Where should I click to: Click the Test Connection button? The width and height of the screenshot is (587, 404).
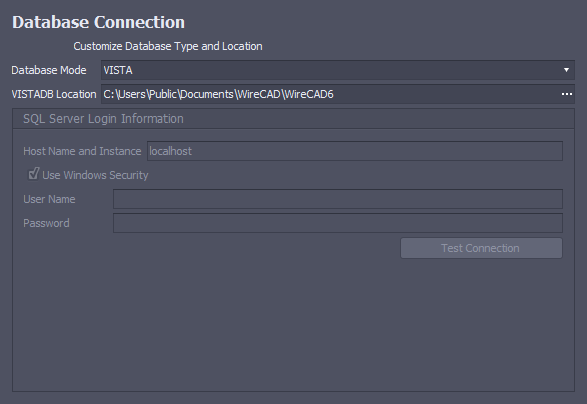pyautogui.click(x=481, y=248)
